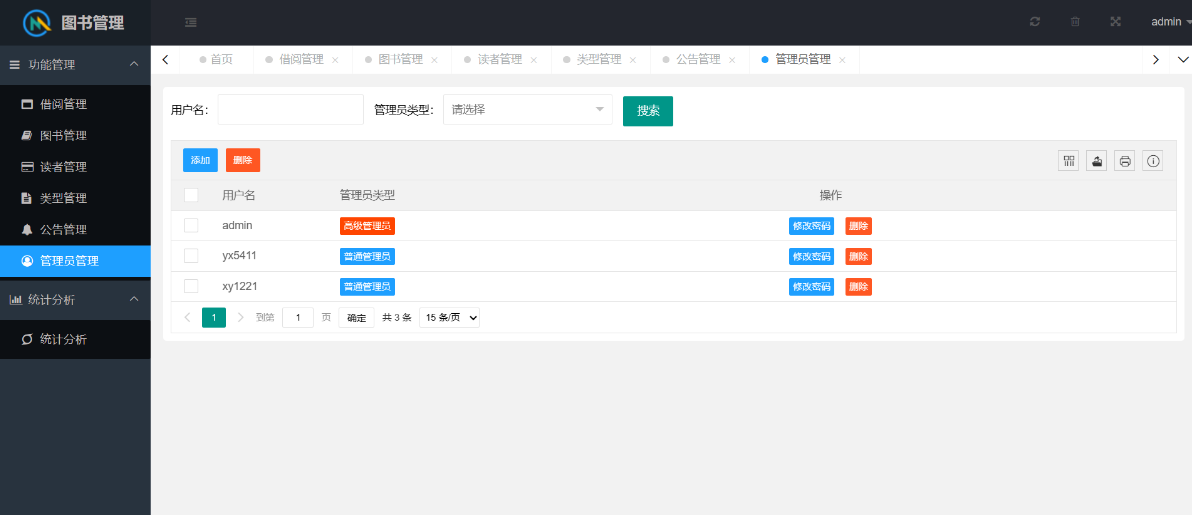The image size is (1192, 515).
Task: Open 公告管理 in the sidebar
Action: 75,229
